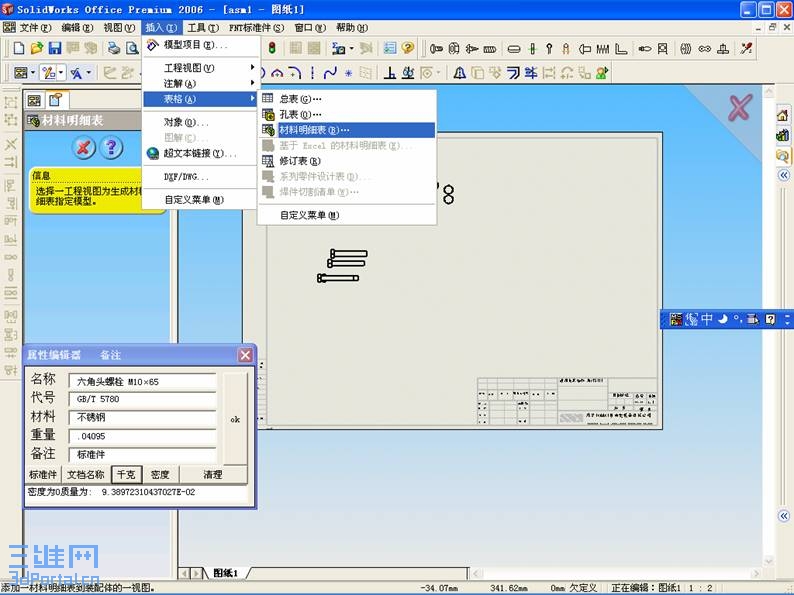
Task: Open the 编辑(E) menu
Action: (77, 27)
